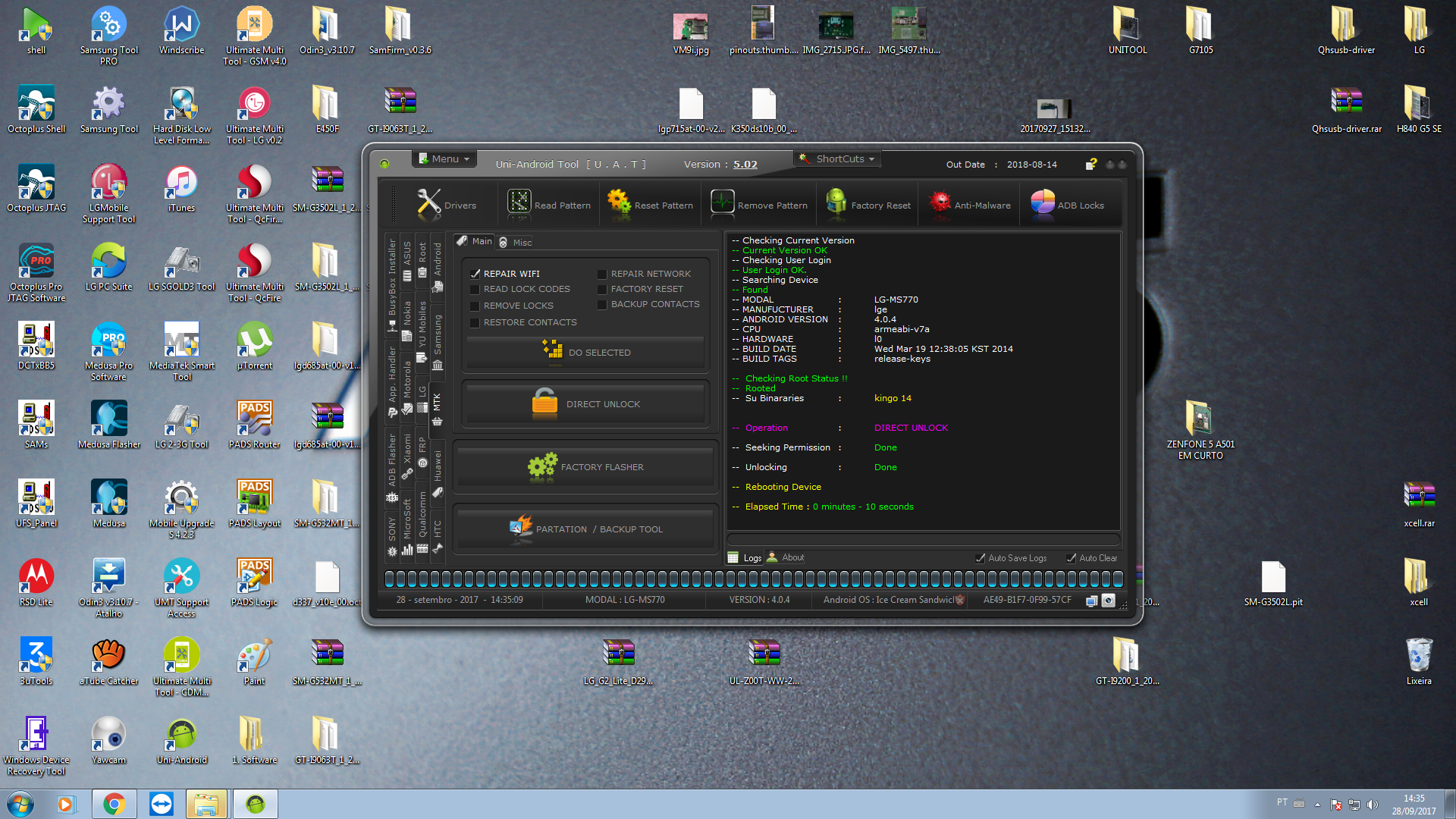Switch to the Main tab
This screenshot has width=1456, height=819.
[x=475, y=241]
